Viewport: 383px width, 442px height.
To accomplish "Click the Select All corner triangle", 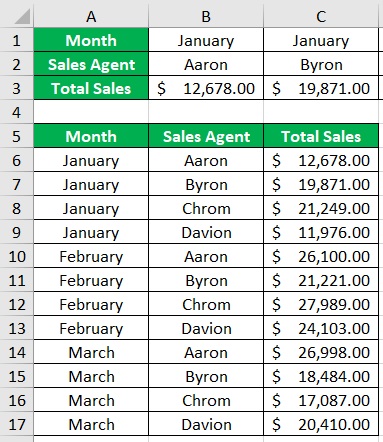I will click(x=22, y=17).
